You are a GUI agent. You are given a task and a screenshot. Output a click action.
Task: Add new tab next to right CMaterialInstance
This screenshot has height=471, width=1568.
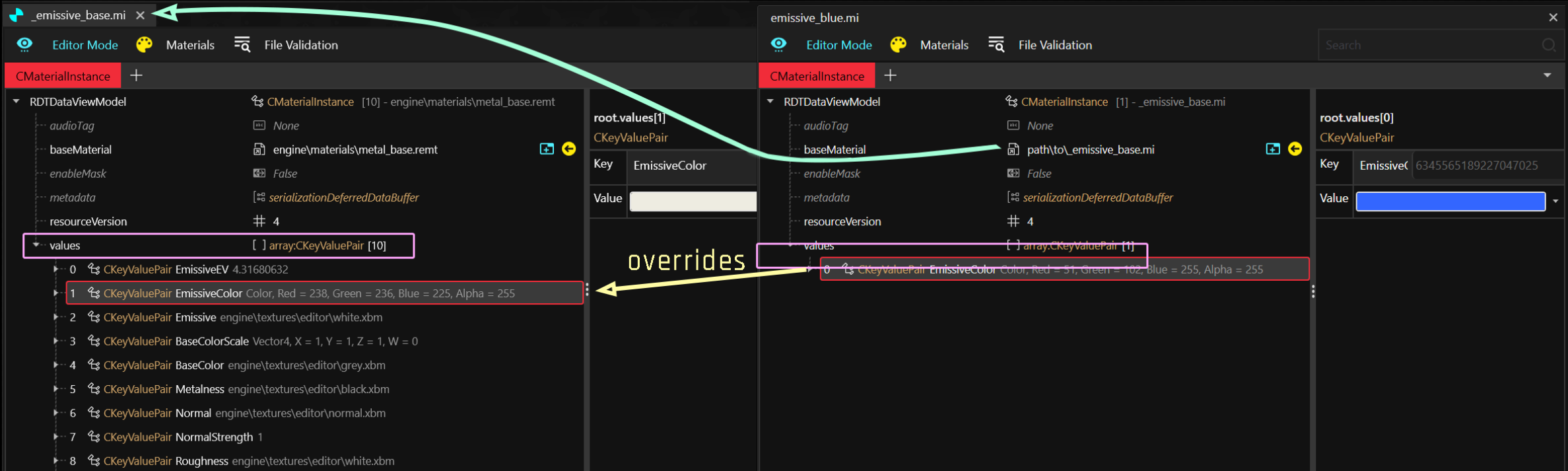(x=890, y=76)
